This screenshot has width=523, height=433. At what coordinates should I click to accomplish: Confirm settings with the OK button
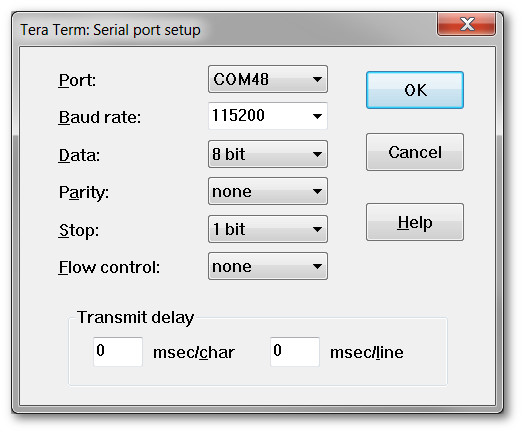coord(415,90)
